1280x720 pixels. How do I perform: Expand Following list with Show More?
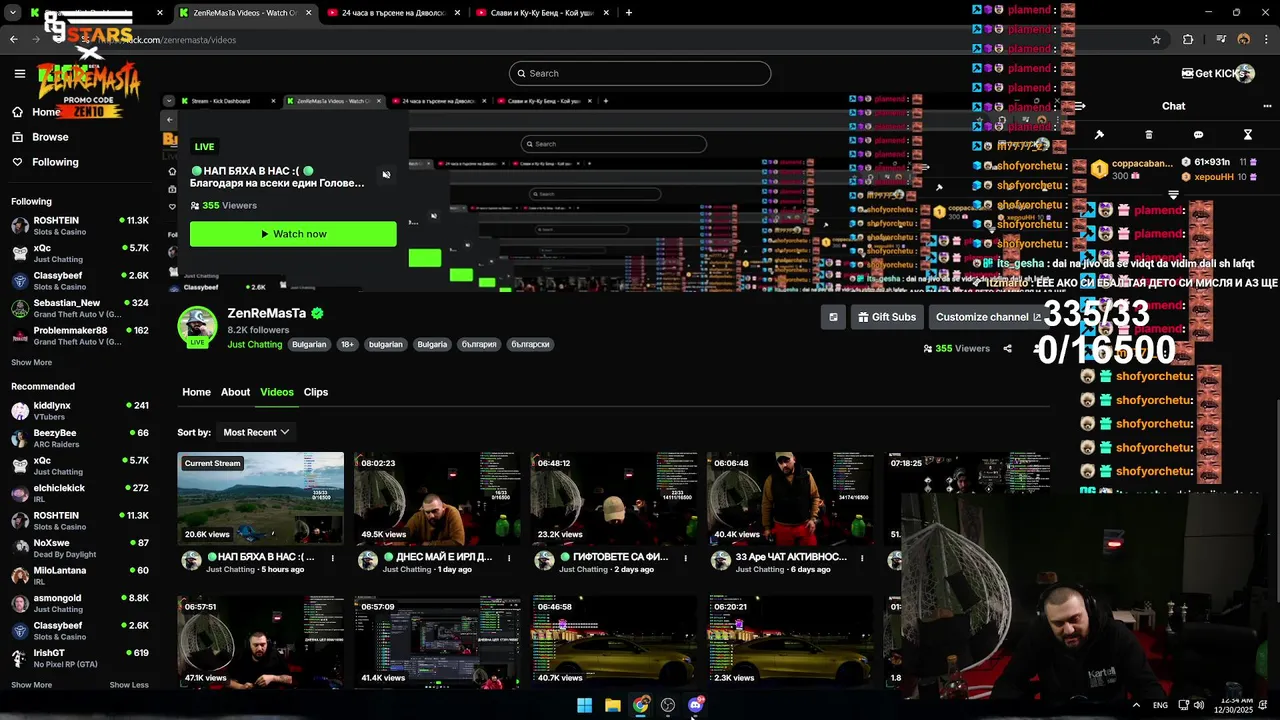32,363
